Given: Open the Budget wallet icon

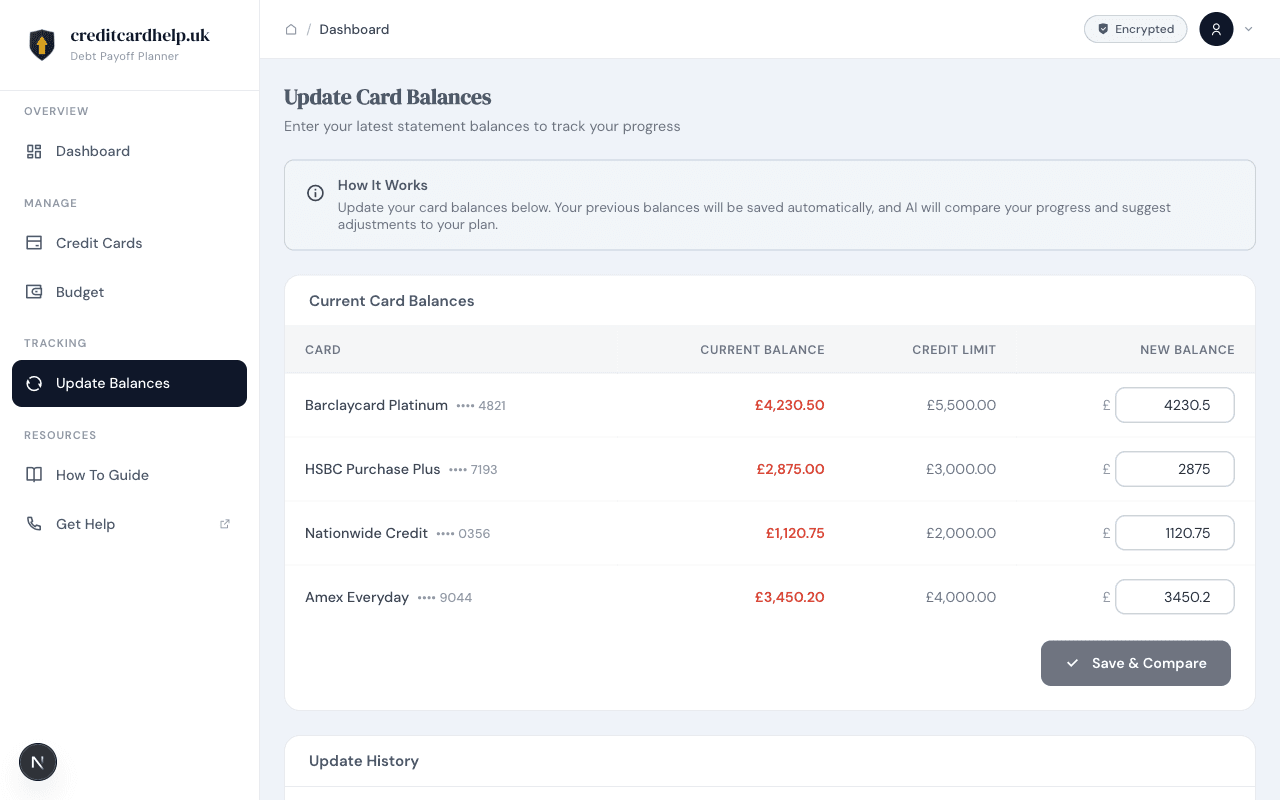Looking at the screenshot, I should click(34, 292).
